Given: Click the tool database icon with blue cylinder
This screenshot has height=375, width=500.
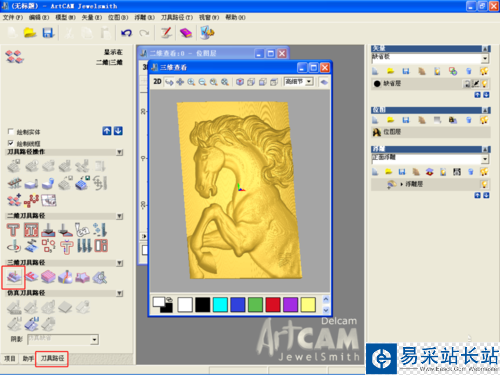Looking at the screenshot, I should point(49,183).
